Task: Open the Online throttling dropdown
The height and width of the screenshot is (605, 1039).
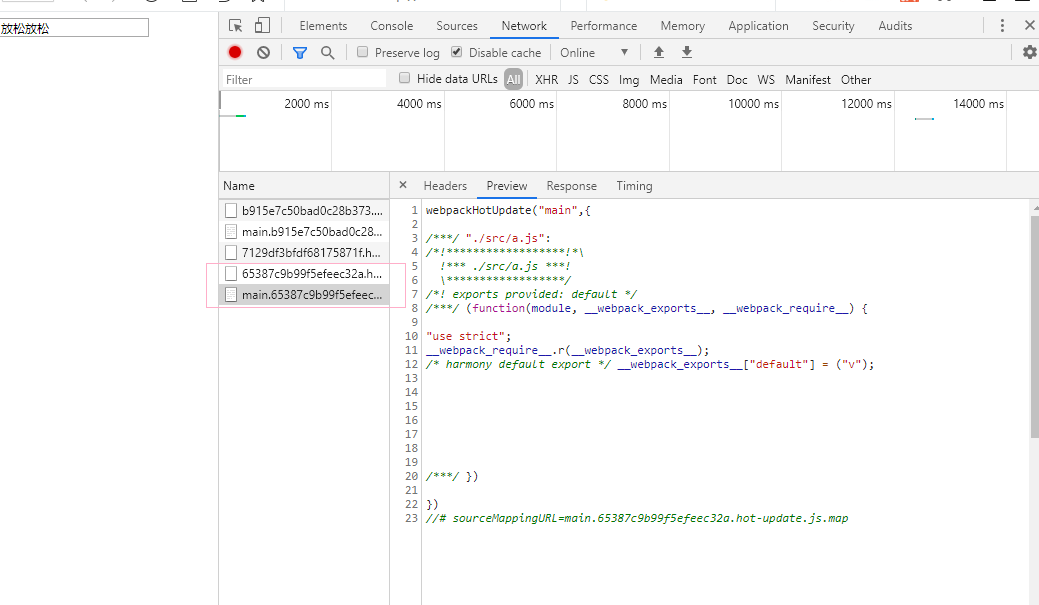Action: point(595,52)
